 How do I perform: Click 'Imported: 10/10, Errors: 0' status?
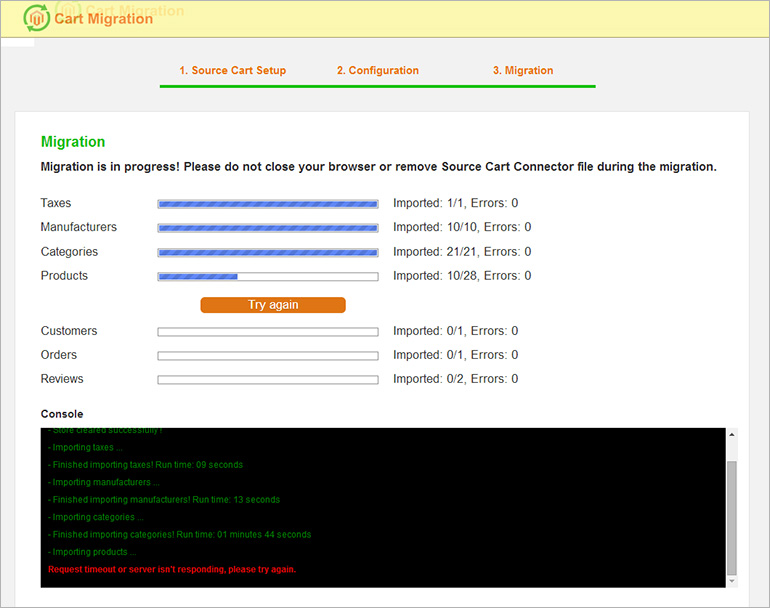462,227
